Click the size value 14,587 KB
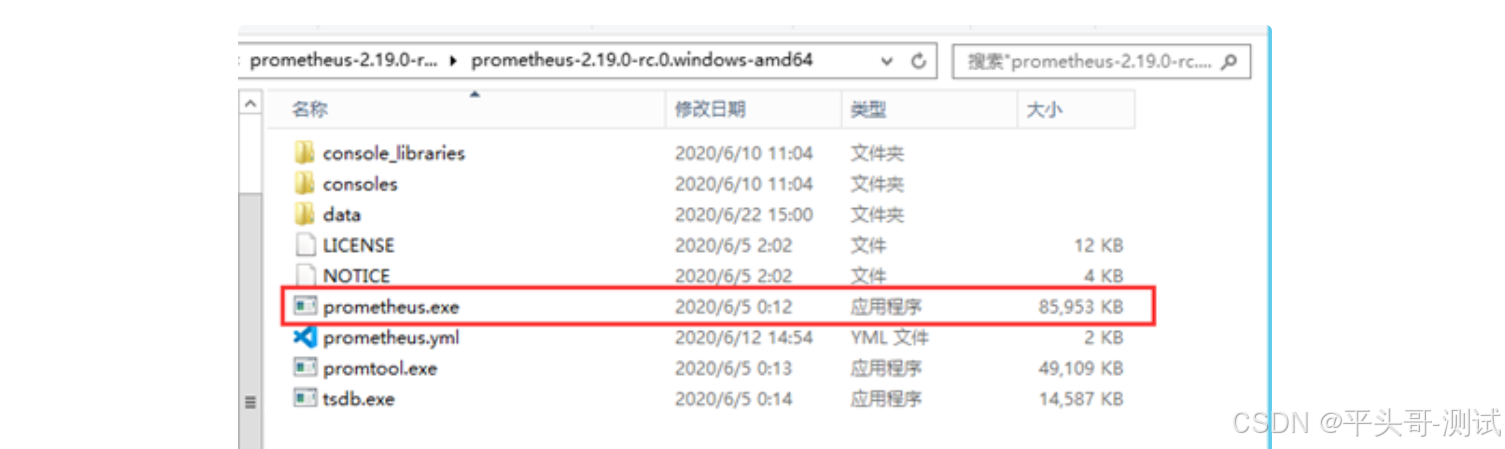This screenshot has width=1505, height=449. [x=1081, y=398]
